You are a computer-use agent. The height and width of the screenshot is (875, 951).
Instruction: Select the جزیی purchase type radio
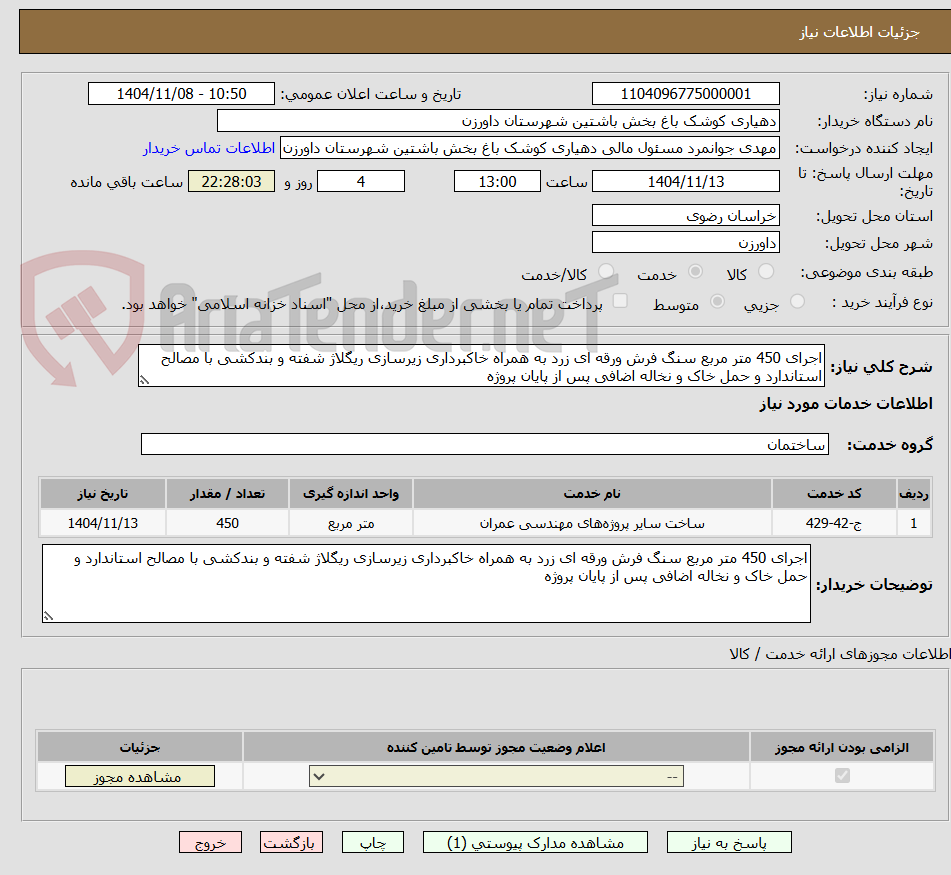click(797, 301)
